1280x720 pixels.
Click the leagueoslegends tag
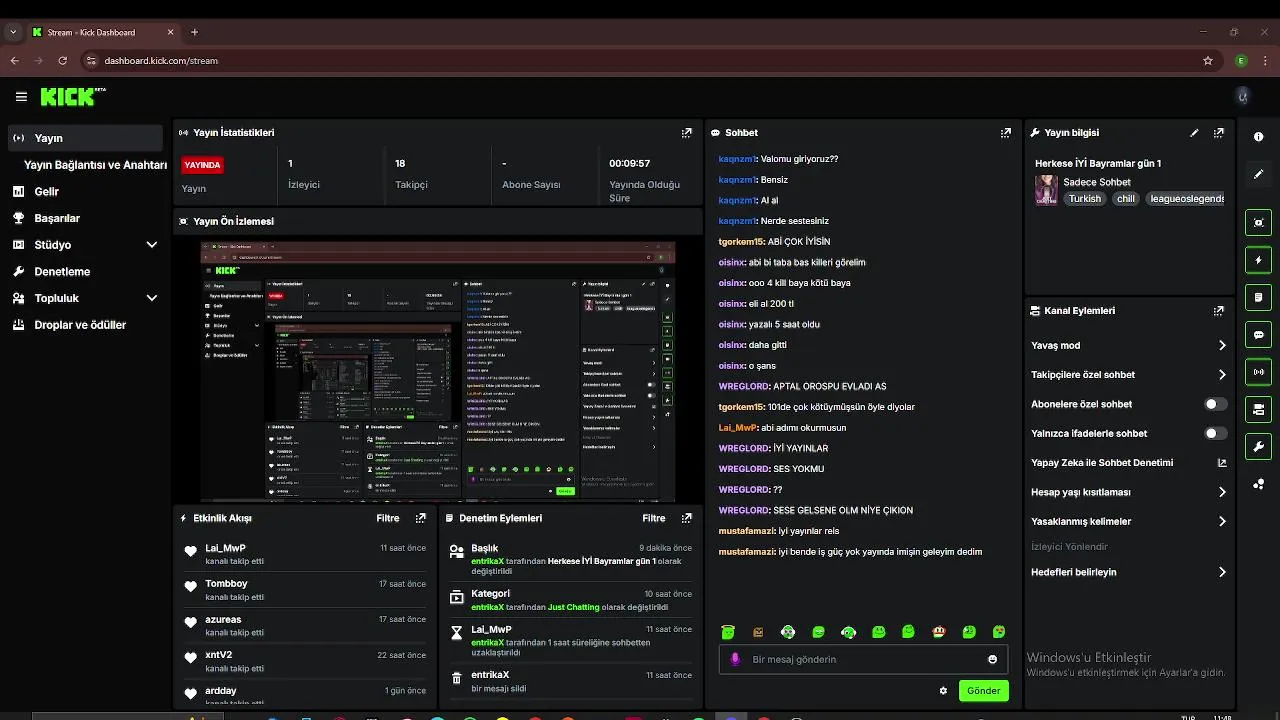pyautogui.click(x=1187, y=199)
